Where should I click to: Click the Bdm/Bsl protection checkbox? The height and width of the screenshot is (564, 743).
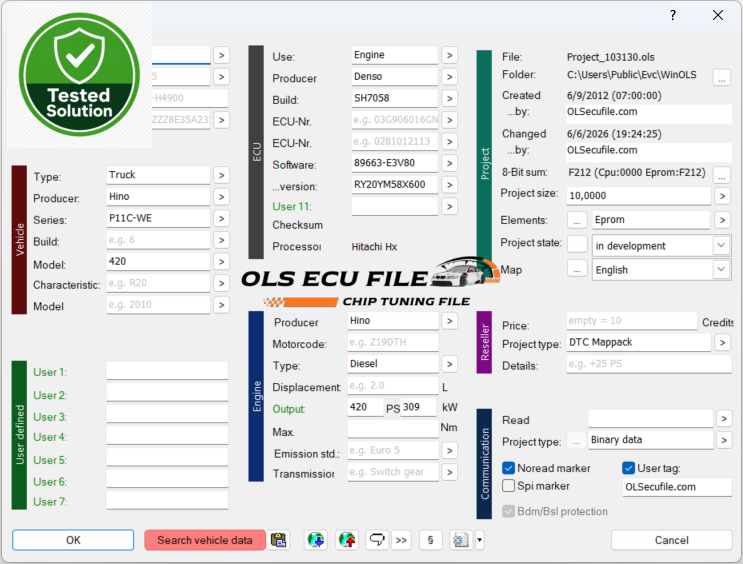(508, 511)
